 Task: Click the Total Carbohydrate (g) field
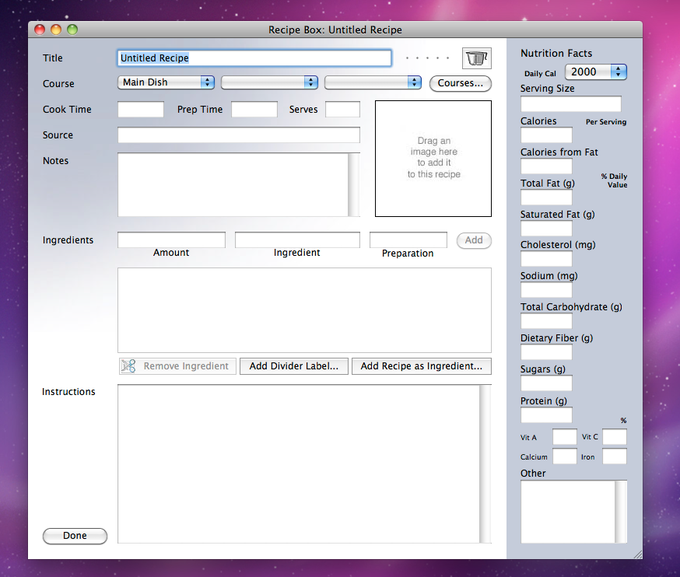546,321
